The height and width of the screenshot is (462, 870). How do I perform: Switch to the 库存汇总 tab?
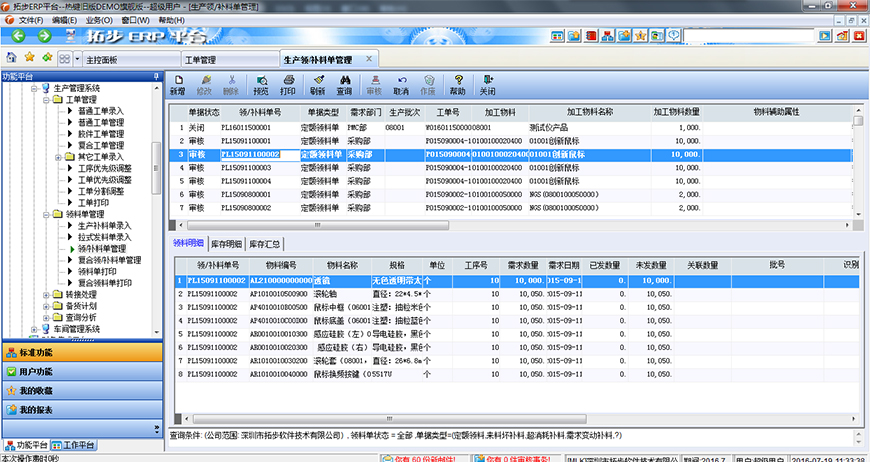[265, 243]
